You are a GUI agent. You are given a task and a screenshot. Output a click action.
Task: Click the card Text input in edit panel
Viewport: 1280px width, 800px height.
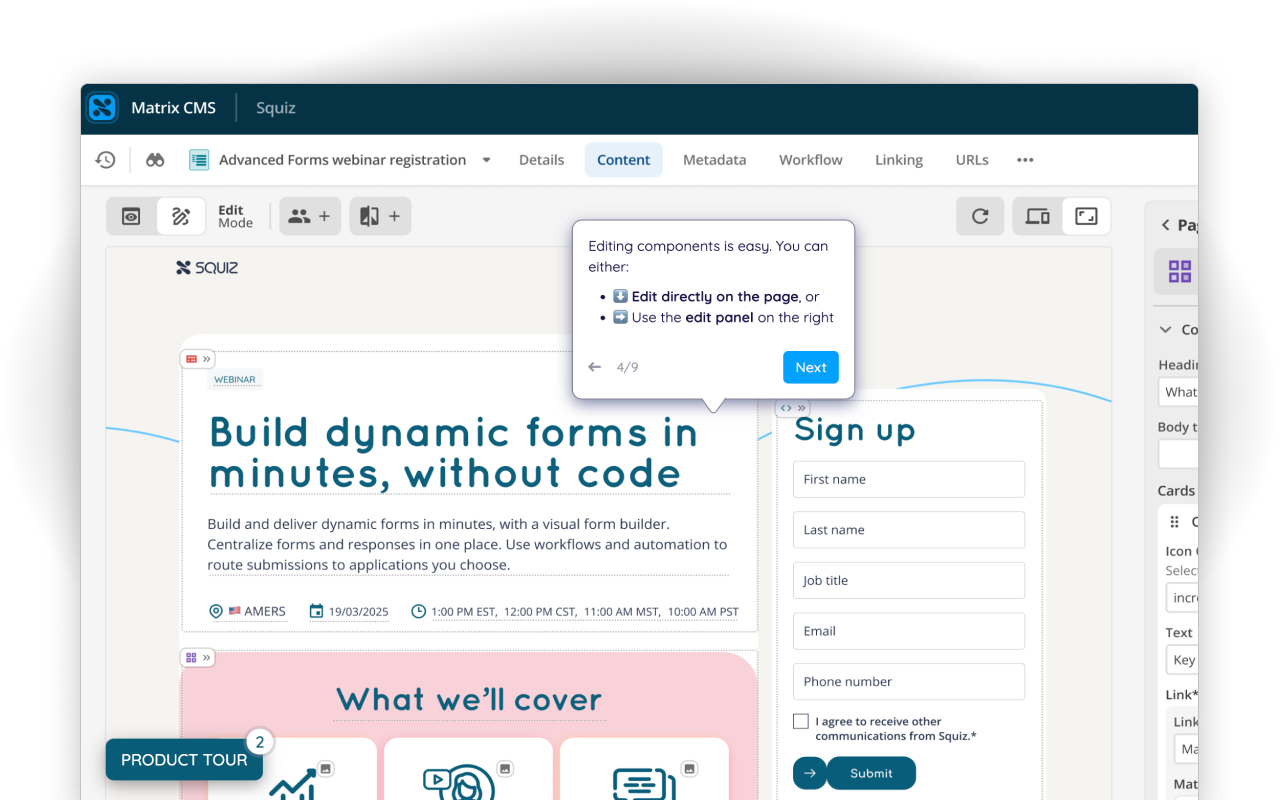[x=1182, y=660]
